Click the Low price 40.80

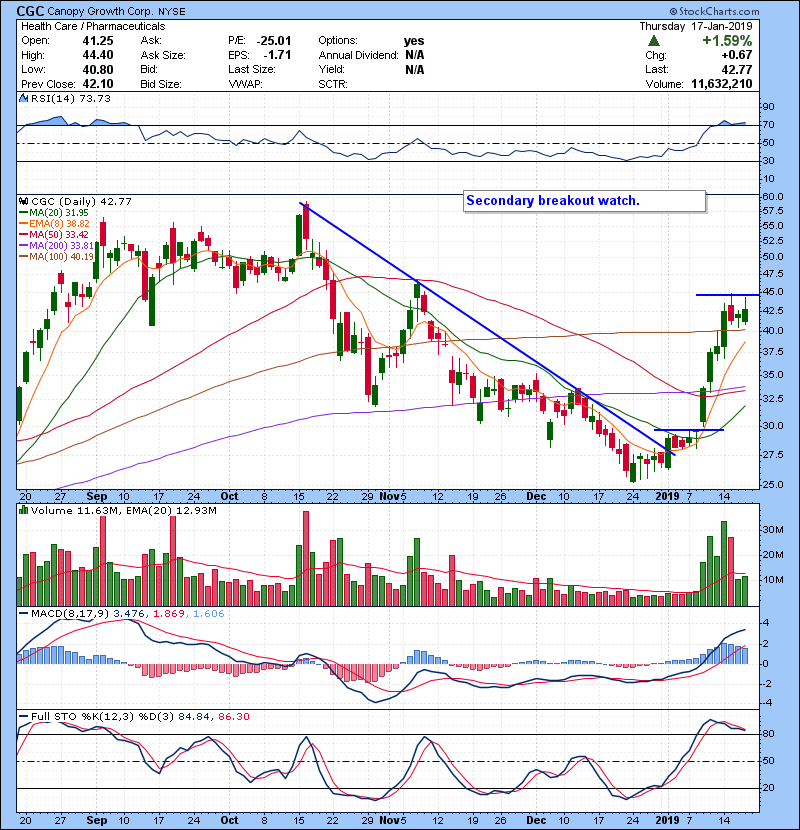[98, 69]
